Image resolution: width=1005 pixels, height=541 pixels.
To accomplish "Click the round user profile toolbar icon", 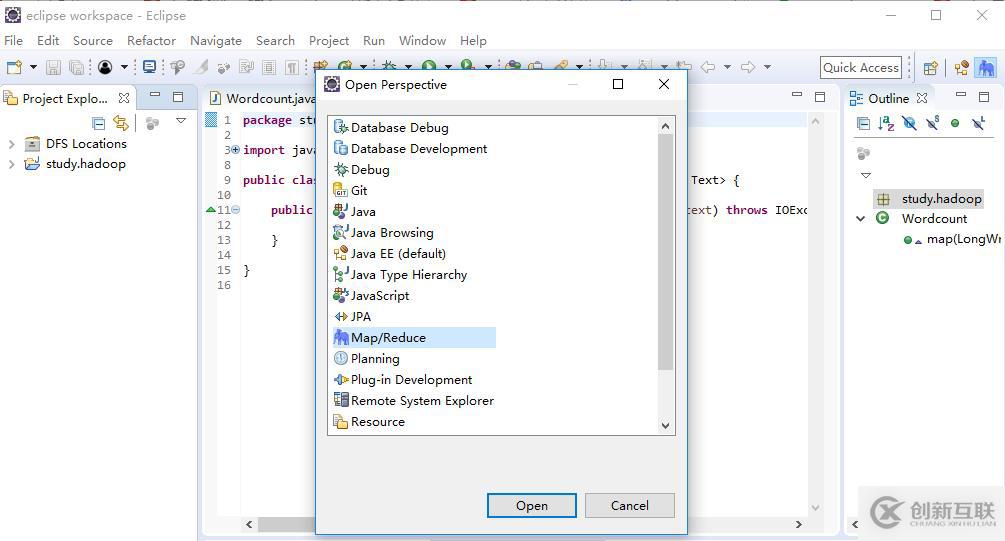I will click(105, 67).
